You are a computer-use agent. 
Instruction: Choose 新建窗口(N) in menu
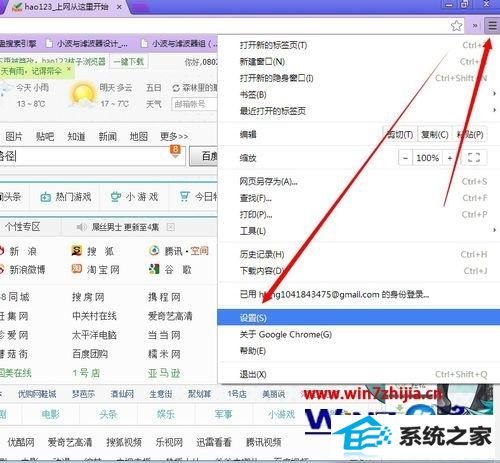click(359, 62)
